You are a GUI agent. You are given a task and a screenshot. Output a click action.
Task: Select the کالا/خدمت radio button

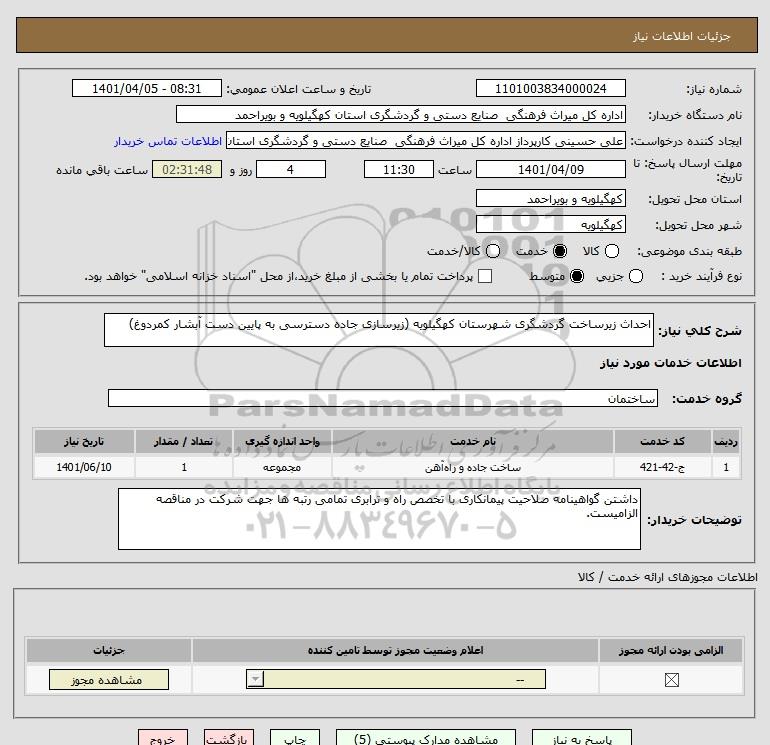click(493, 251)
